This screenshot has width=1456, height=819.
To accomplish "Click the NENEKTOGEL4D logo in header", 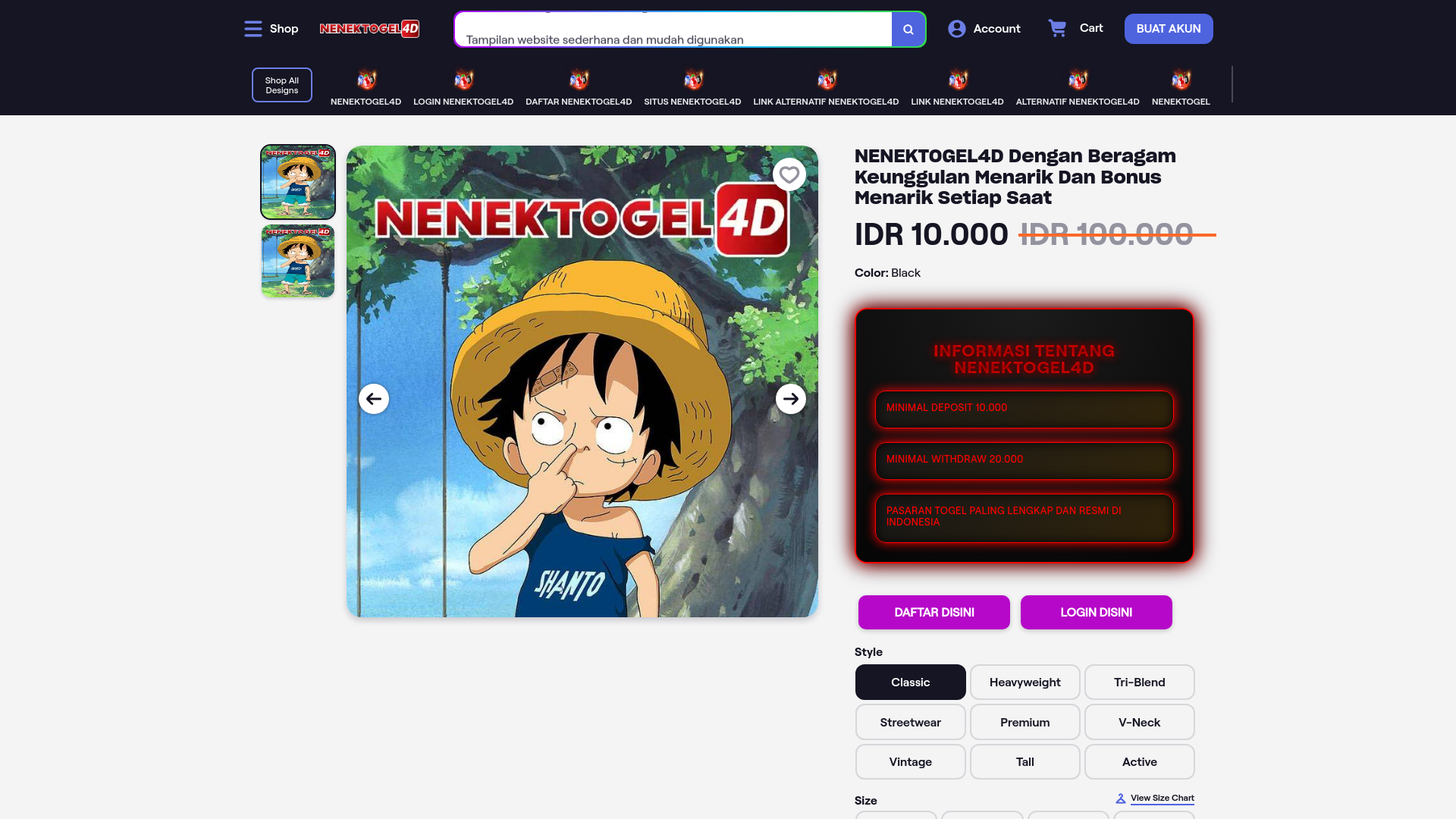I will [x=369, y=29].
